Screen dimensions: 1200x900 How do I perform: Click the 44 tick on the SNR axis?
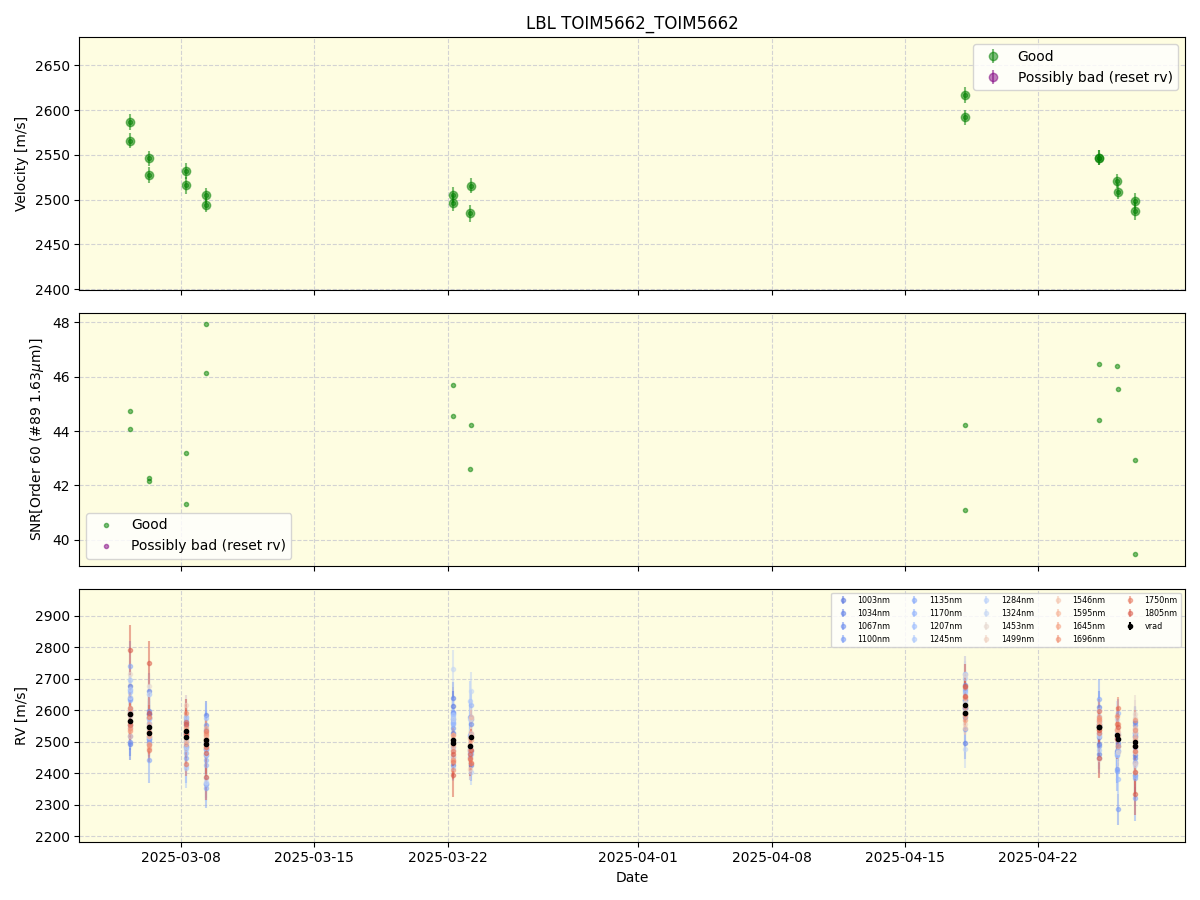click(x=62, y=432)
